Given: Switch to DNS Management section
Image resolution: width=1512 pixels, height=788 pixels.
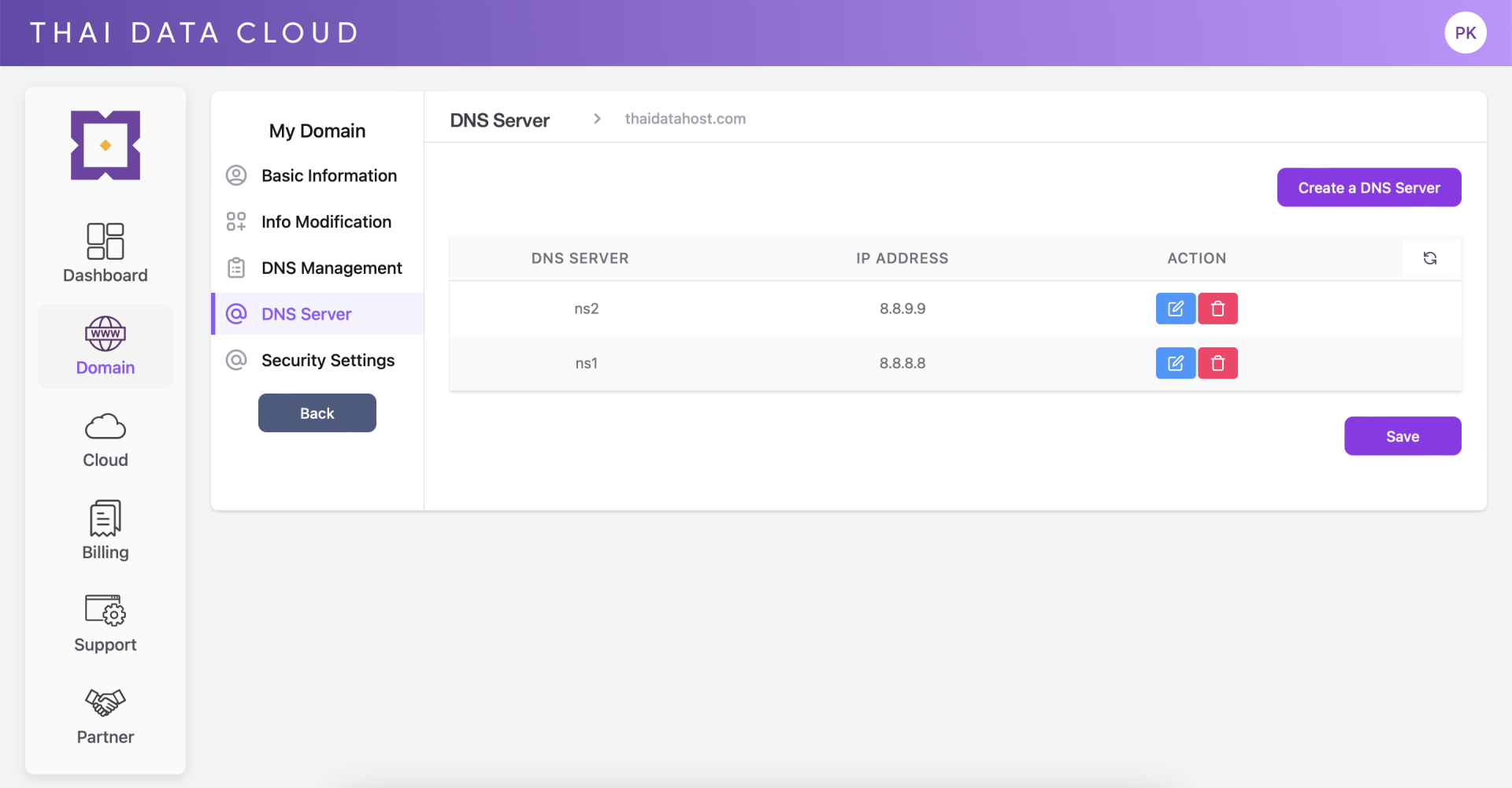Looking at the screenshot, I should [332, 268].
